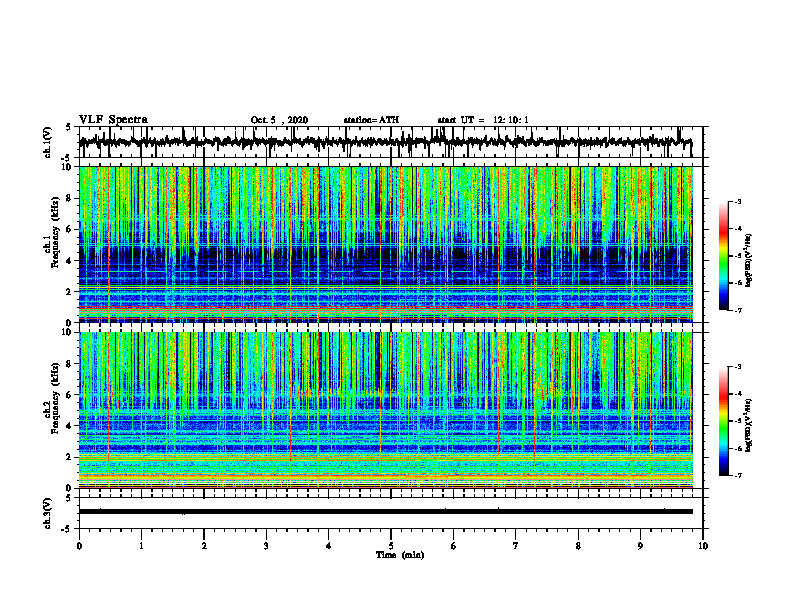
Task: Click the ch.2 spectrogram plot area
Action: 385,410
